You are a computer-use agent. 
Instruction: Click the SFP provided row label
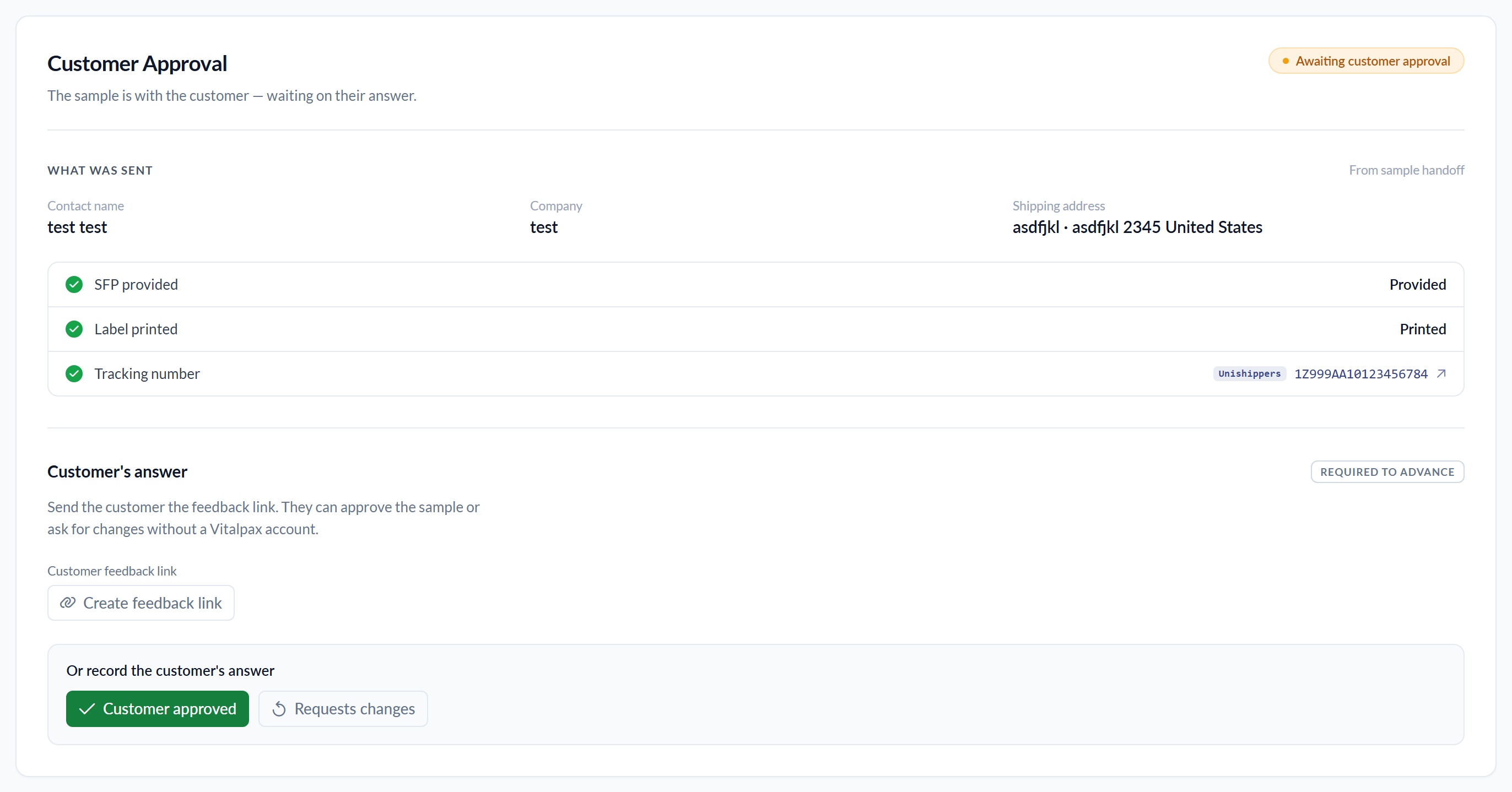(136, 285)
